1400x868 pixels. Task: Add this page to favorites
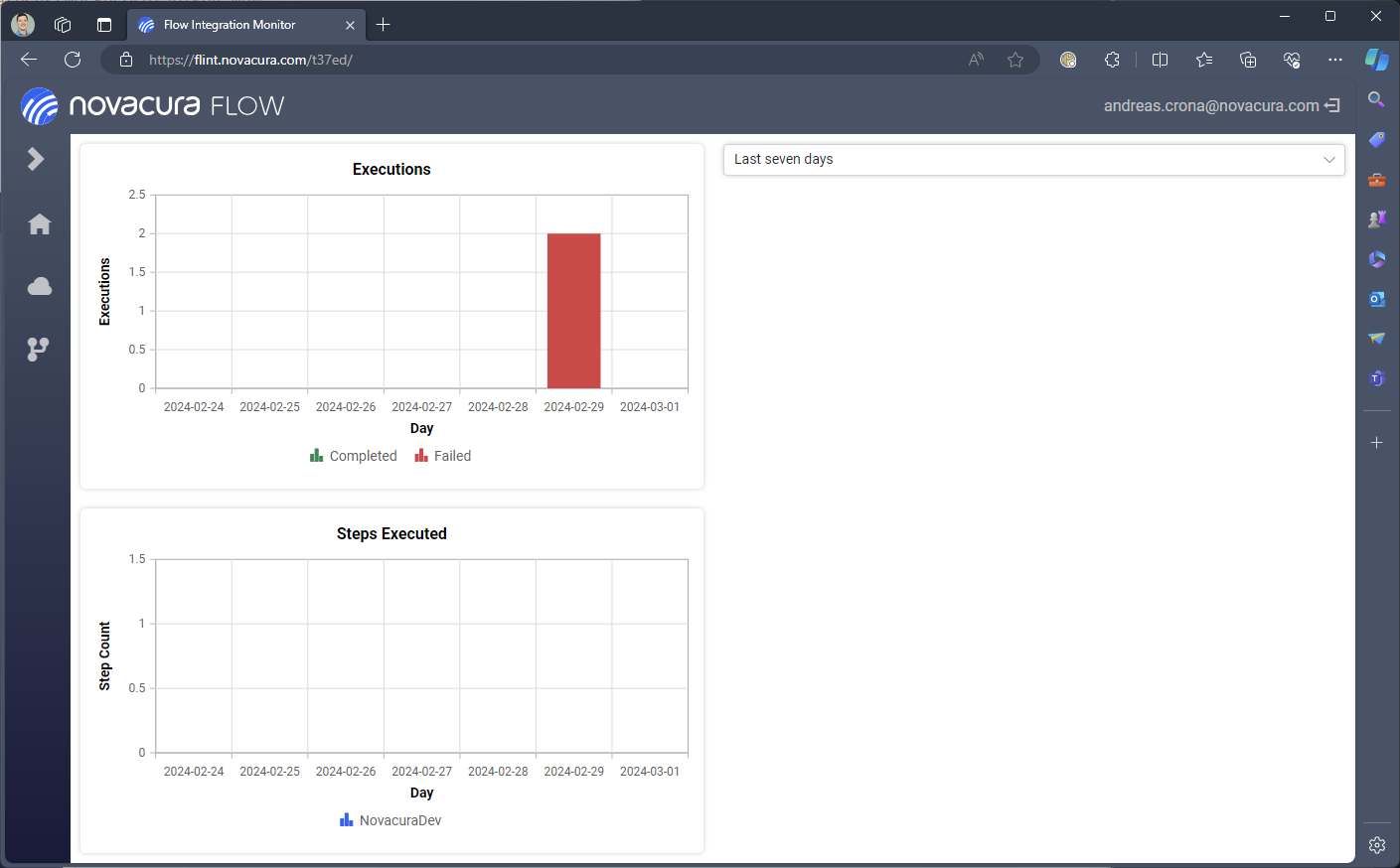pos(1014,60)
